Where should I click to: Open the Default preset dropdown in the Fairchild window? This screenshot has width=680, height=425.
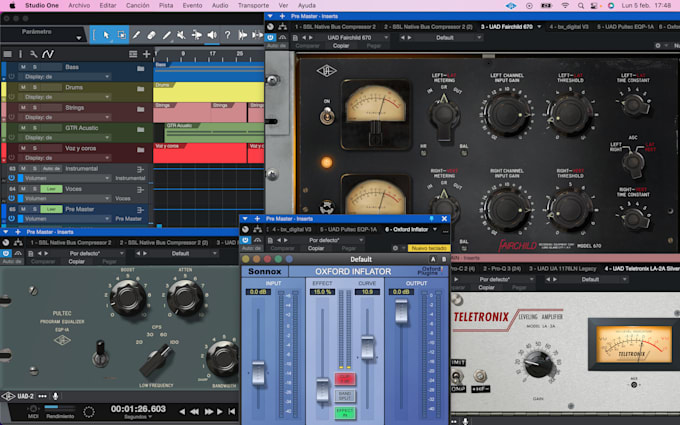(x=445, y=38)
